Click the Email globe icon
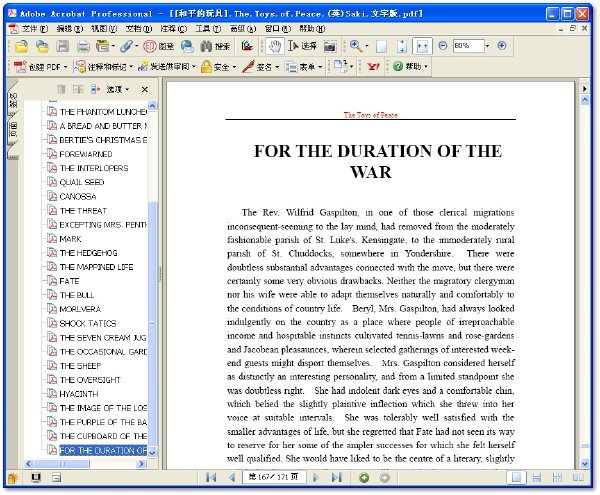 (187, 46)
